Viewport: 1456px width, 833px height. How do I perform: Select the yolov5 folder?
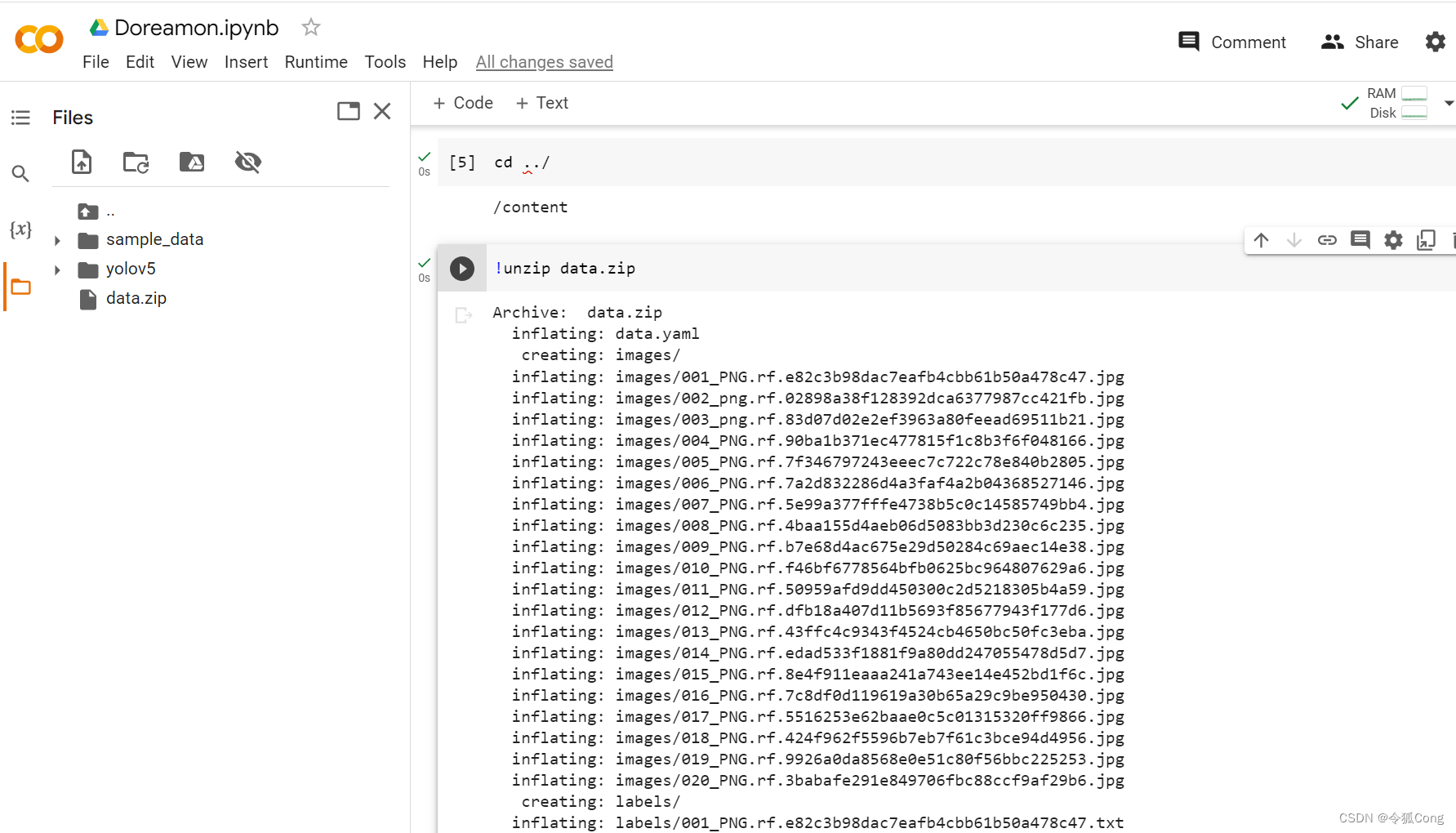coord(131,269)
